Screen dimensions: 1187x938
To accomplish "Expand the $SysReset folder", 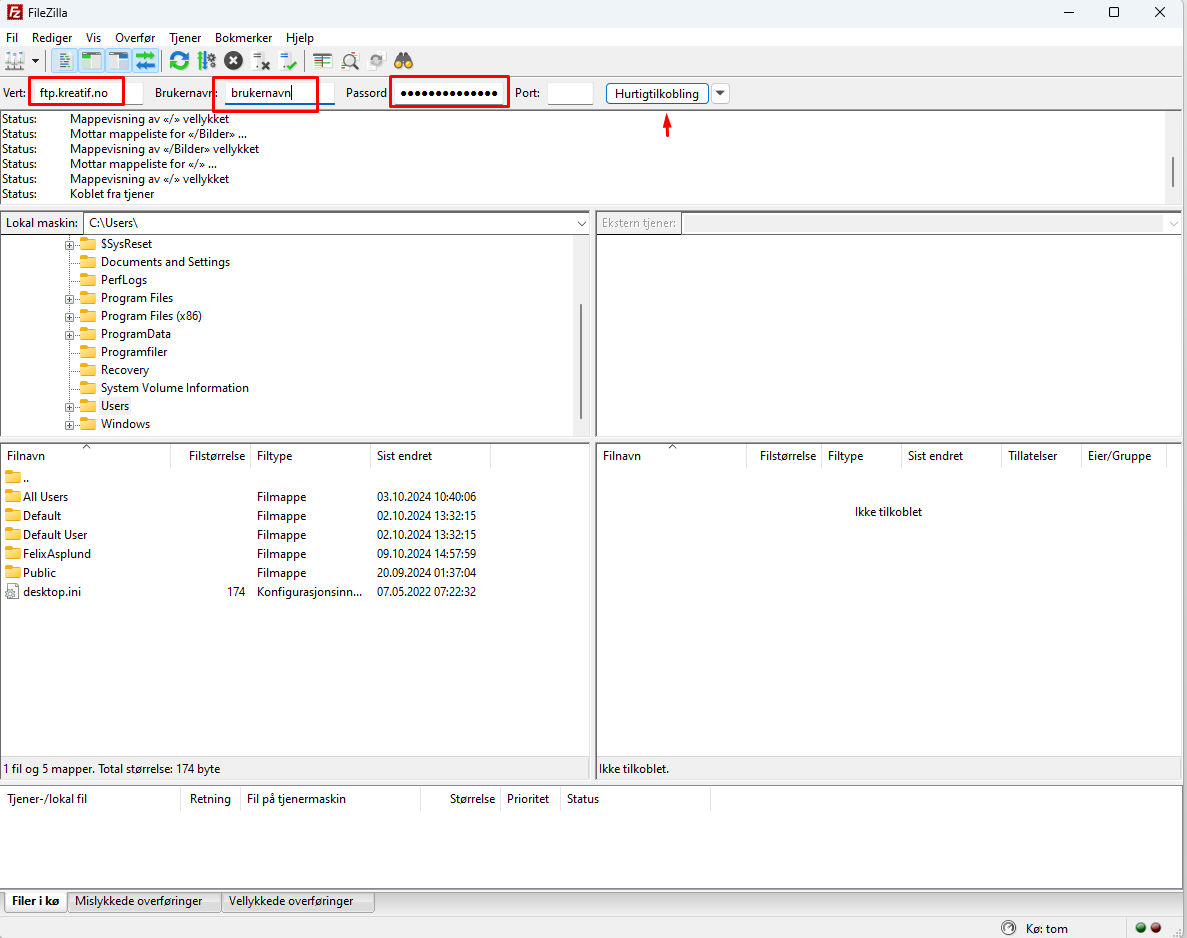I will point(69,245).
